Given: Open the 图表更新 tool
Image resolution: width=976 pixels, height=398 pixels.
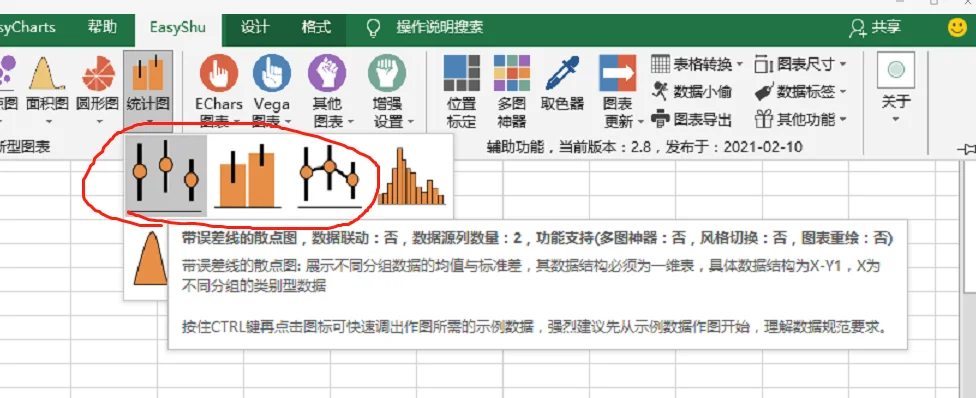Looking at the screenshot, I should click(617, 91).
